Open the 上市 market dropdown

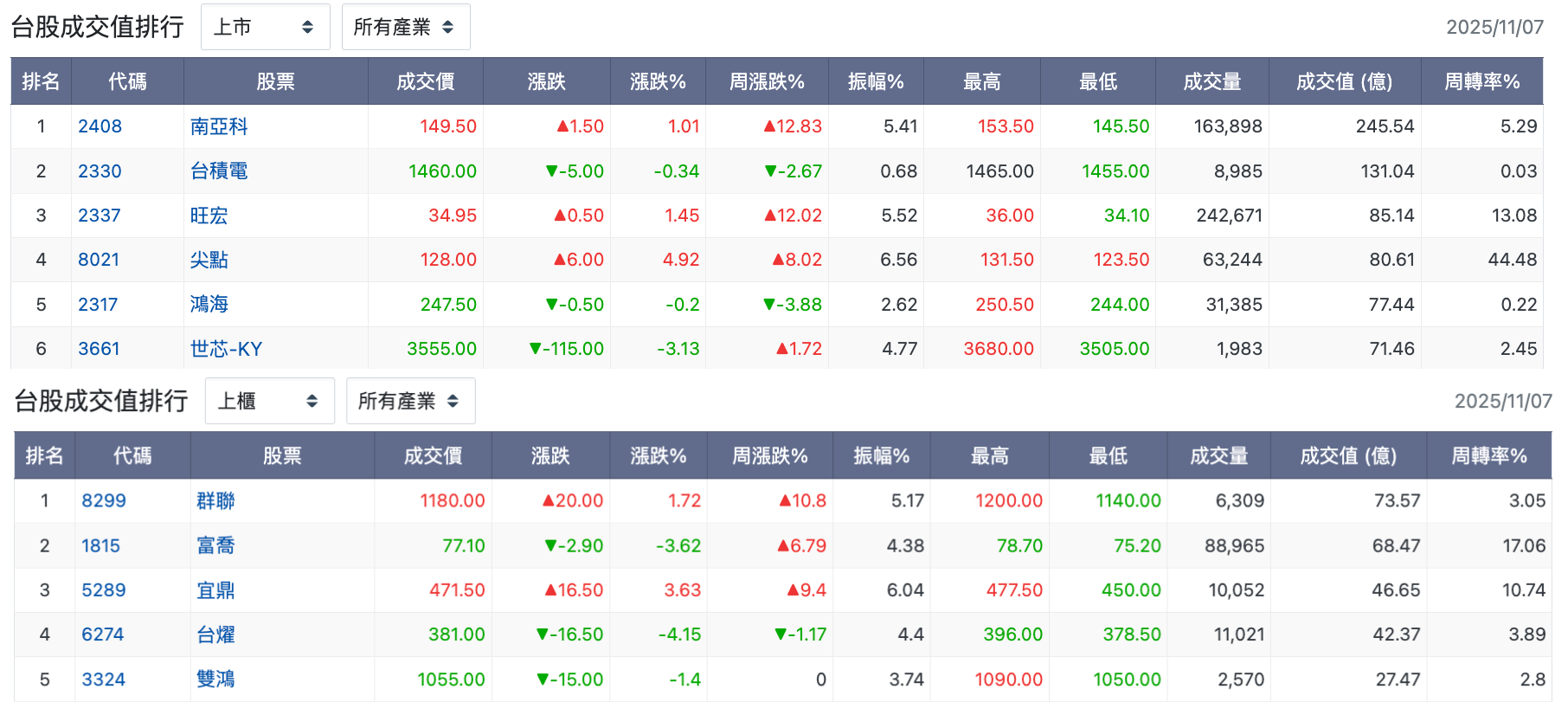click(266, 27)
